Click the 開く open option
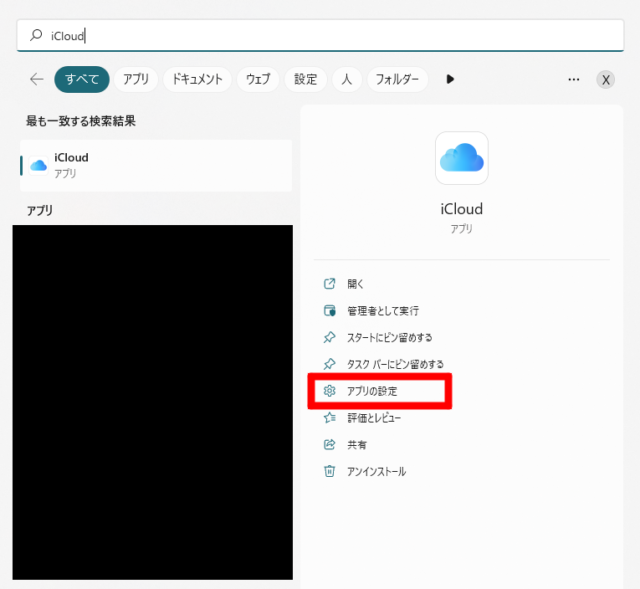The image size is (640, 589). point(355,284)
